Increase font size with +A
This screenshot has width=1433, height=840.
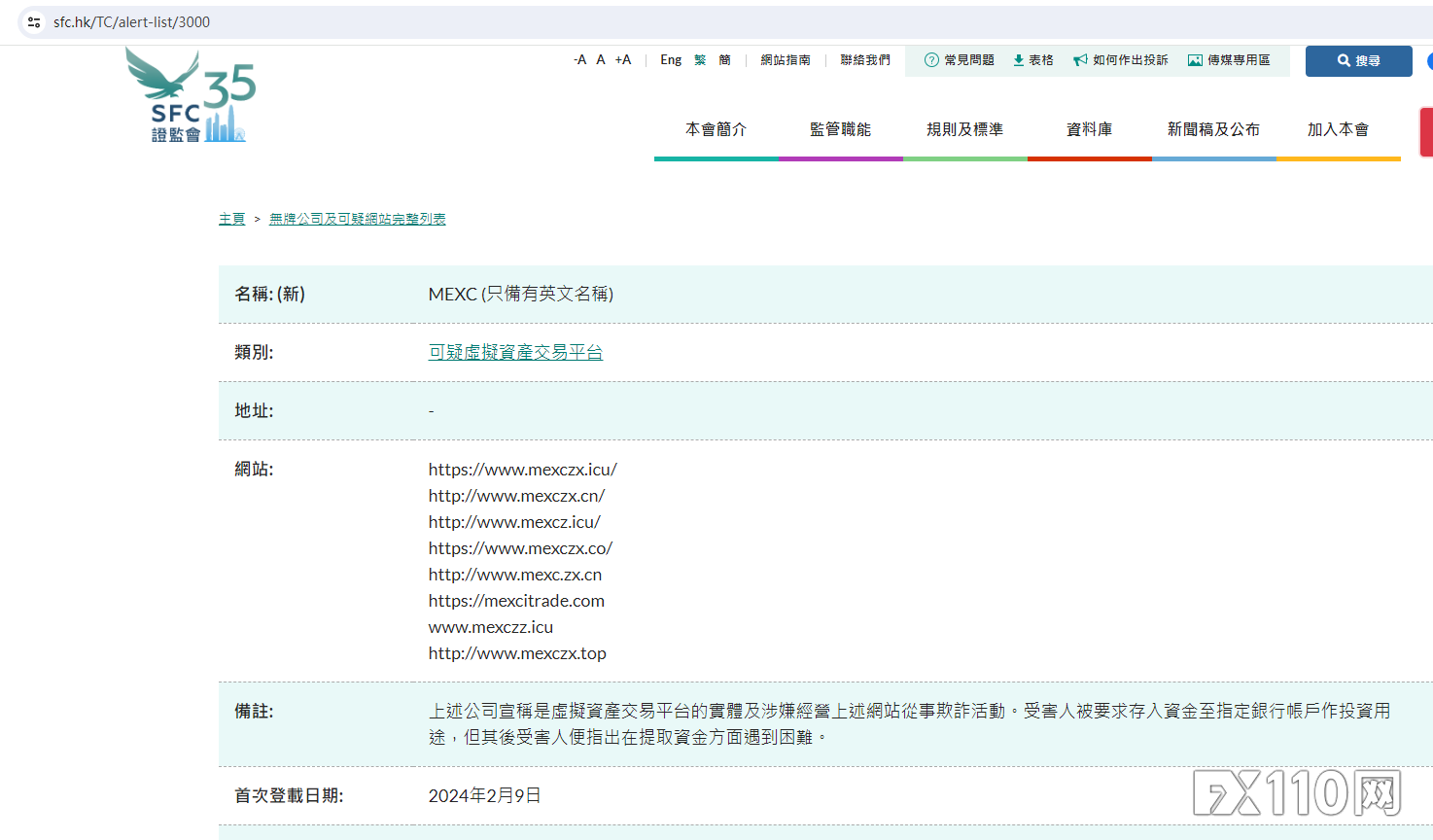click(623, 60)
